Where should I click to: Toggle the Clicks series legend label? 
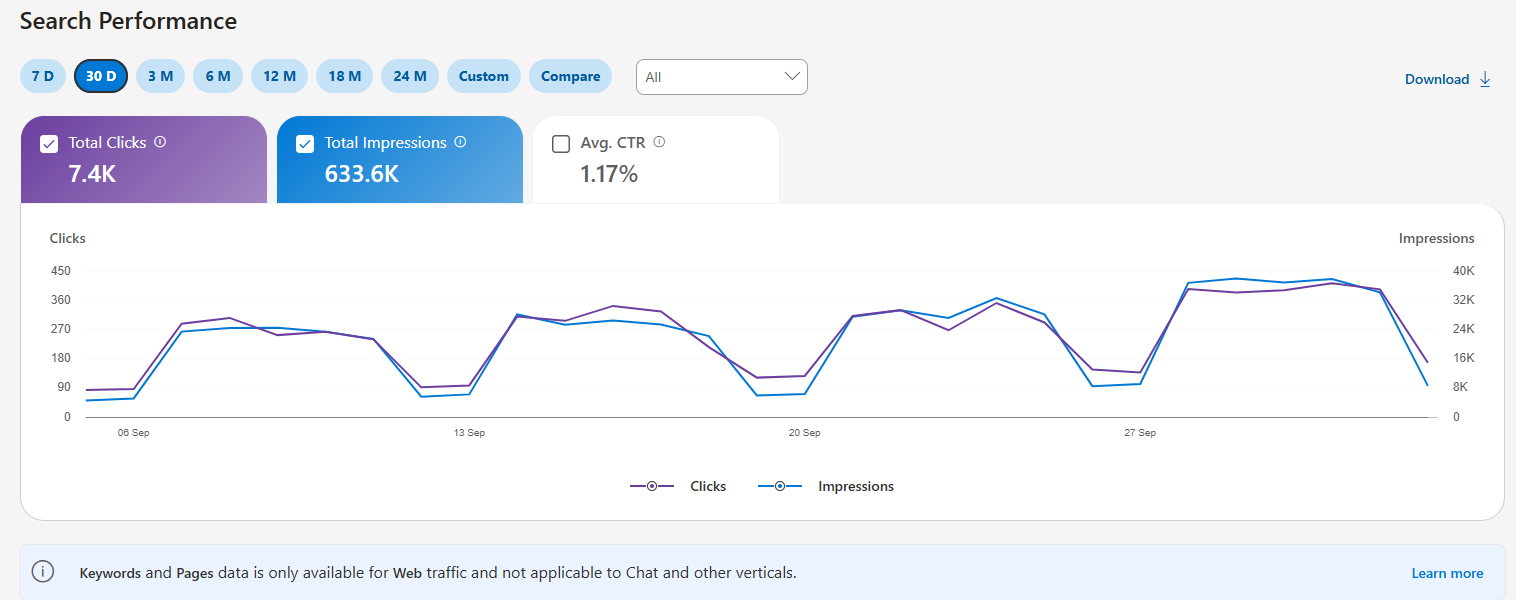click(708, 486)
